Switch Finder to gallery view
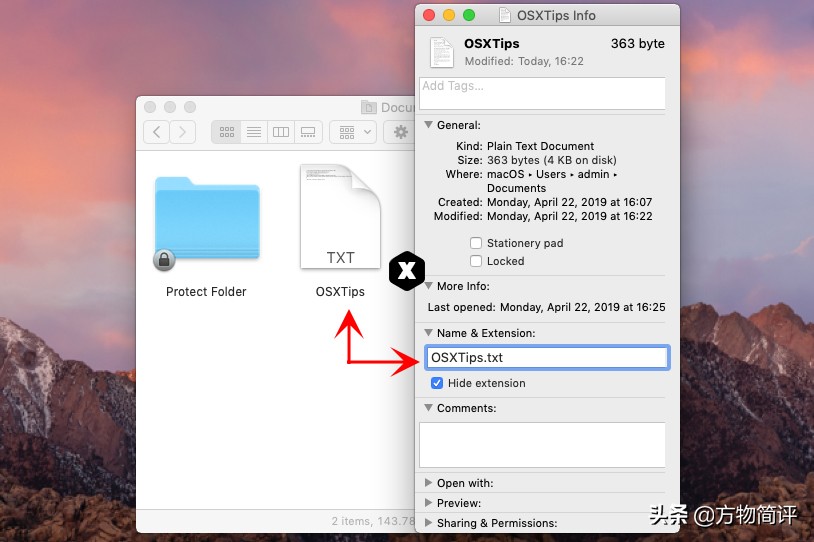 click(308, 132)
